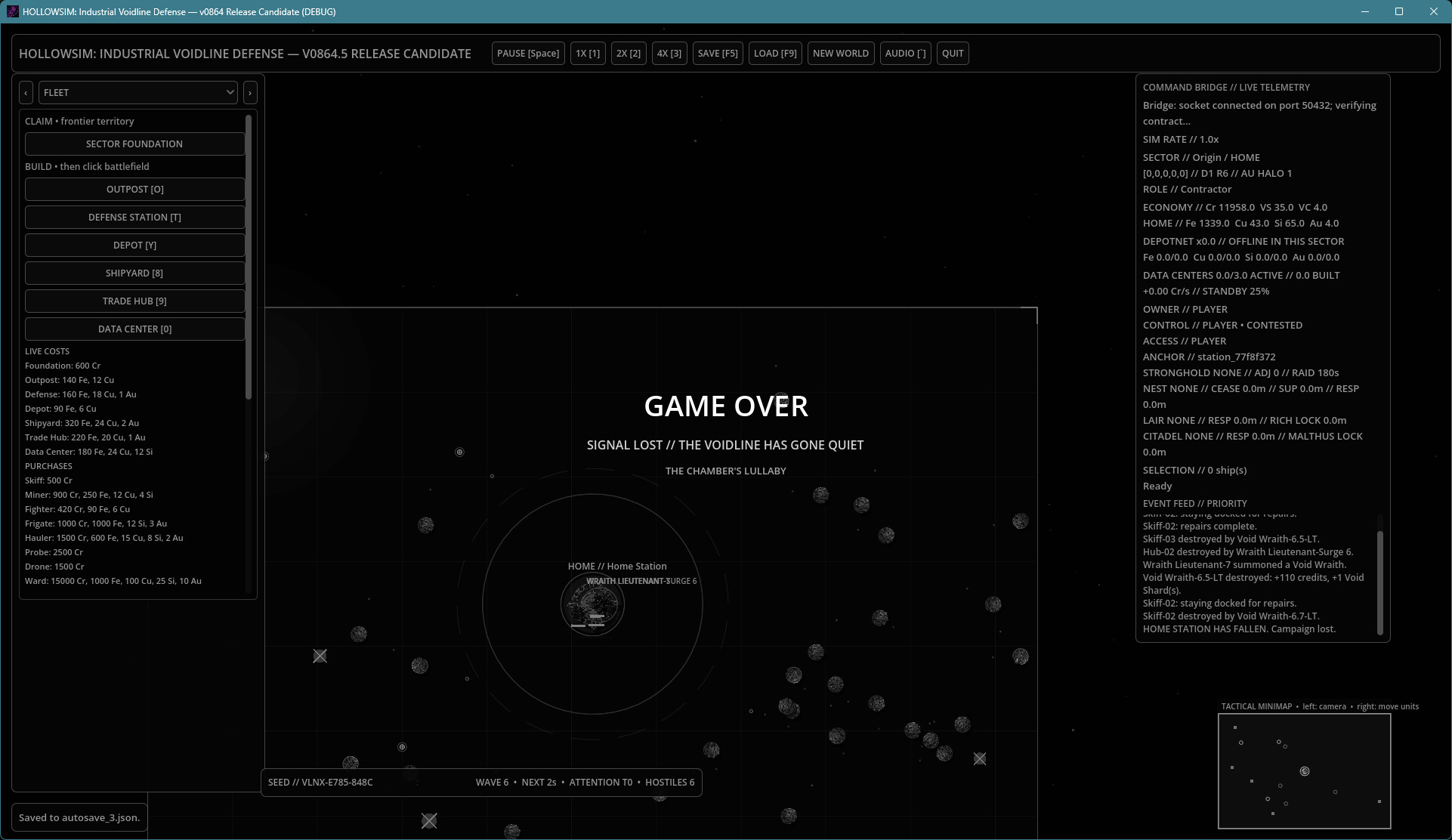The width and height of the screenshot is (1452, 840).
Task: Click SAVE [F5] in the top bar
Action: tap(718, 54)
